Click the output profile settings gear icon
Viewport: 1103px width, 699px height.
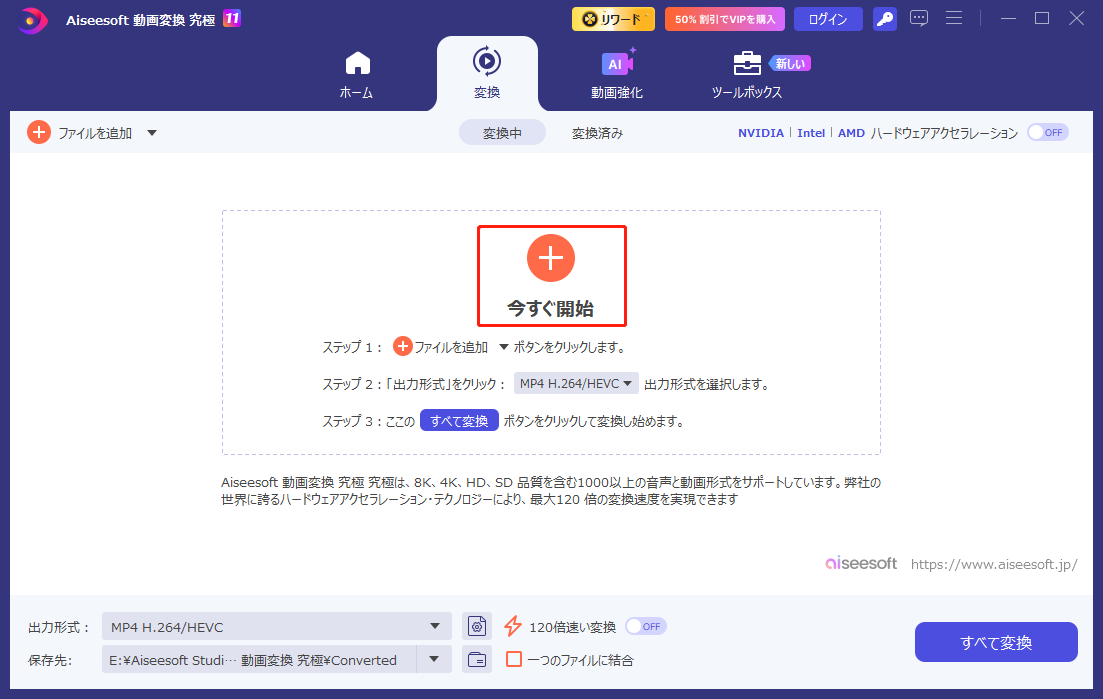[x=477, y=625]
